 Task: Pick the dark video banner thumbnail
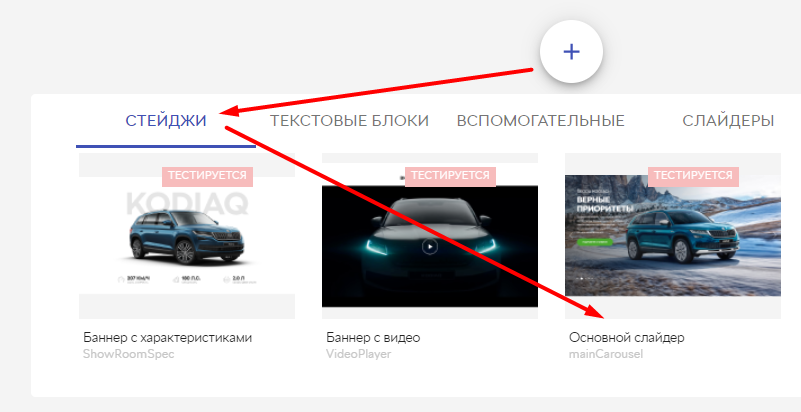click(x=430, y=236)
